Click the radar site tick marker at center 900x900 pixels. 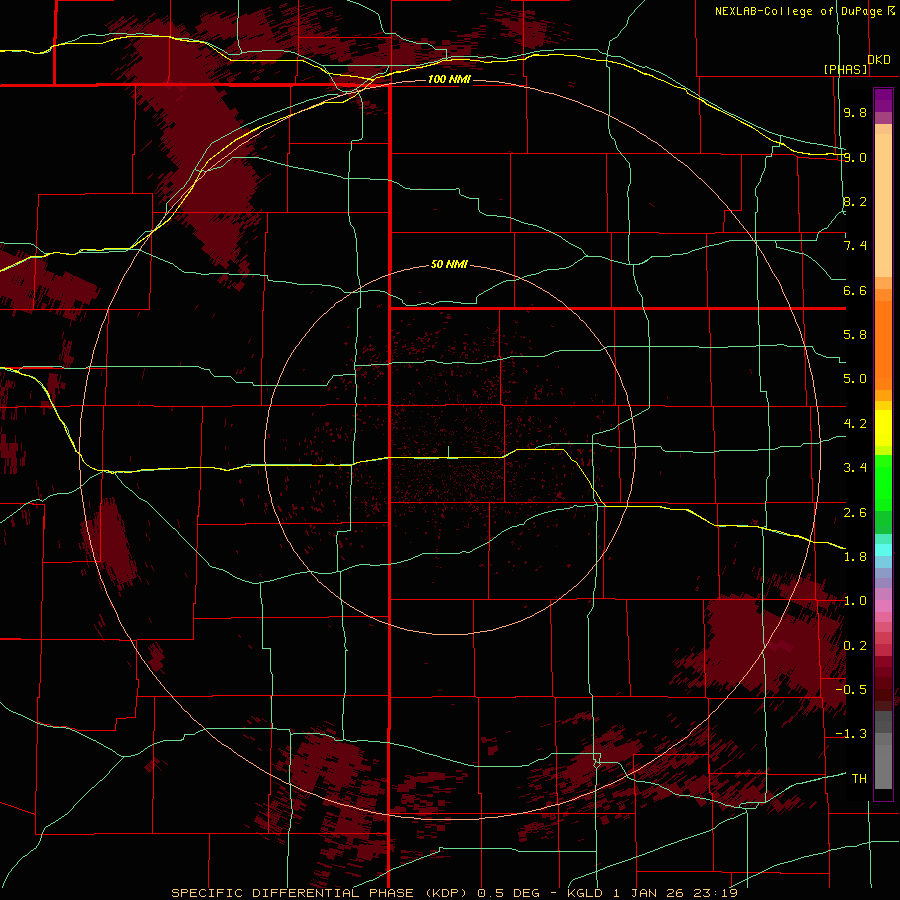pos(448,452)
